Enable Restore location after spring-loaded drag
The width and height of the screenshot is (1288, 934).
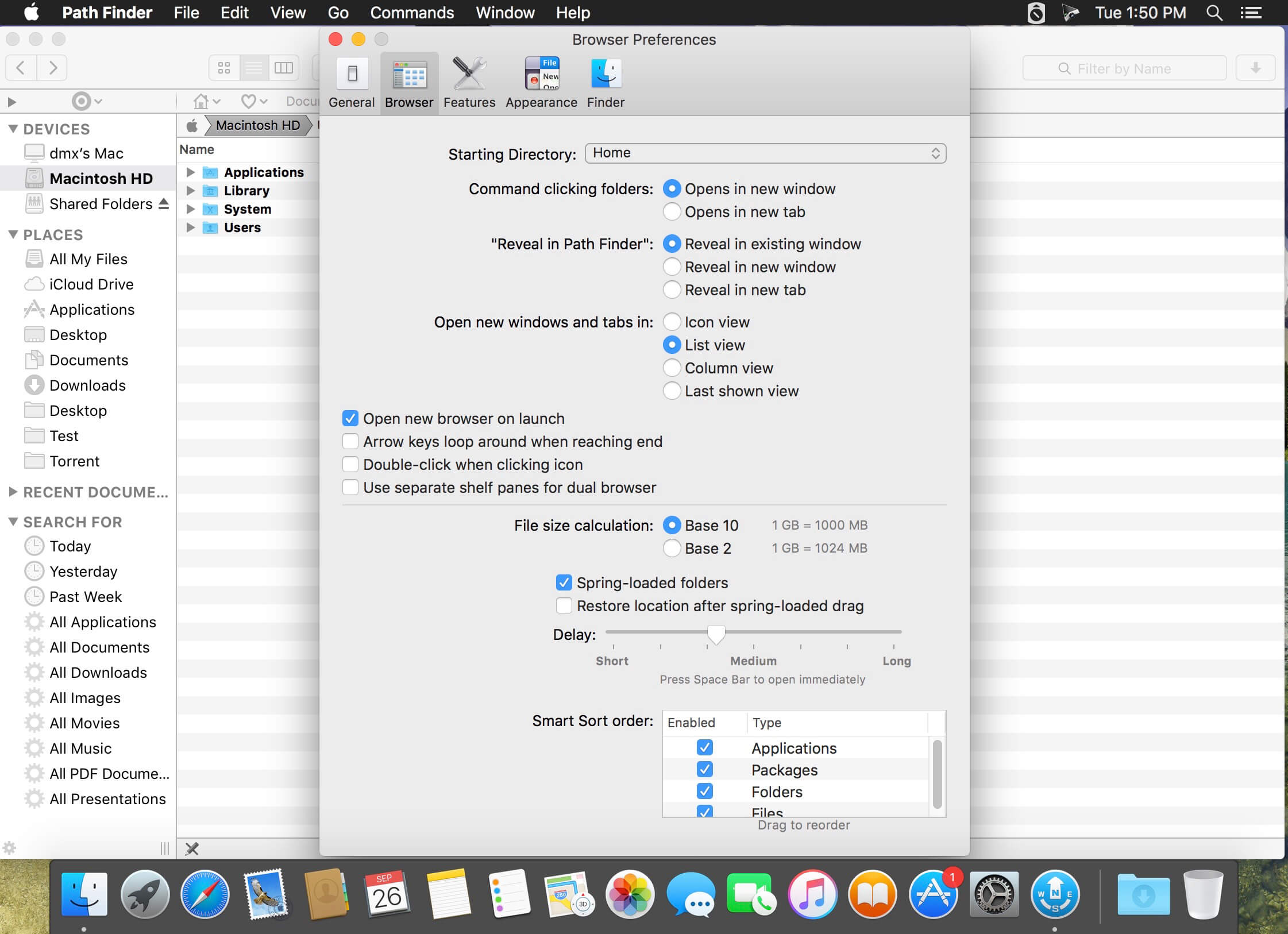564,606
